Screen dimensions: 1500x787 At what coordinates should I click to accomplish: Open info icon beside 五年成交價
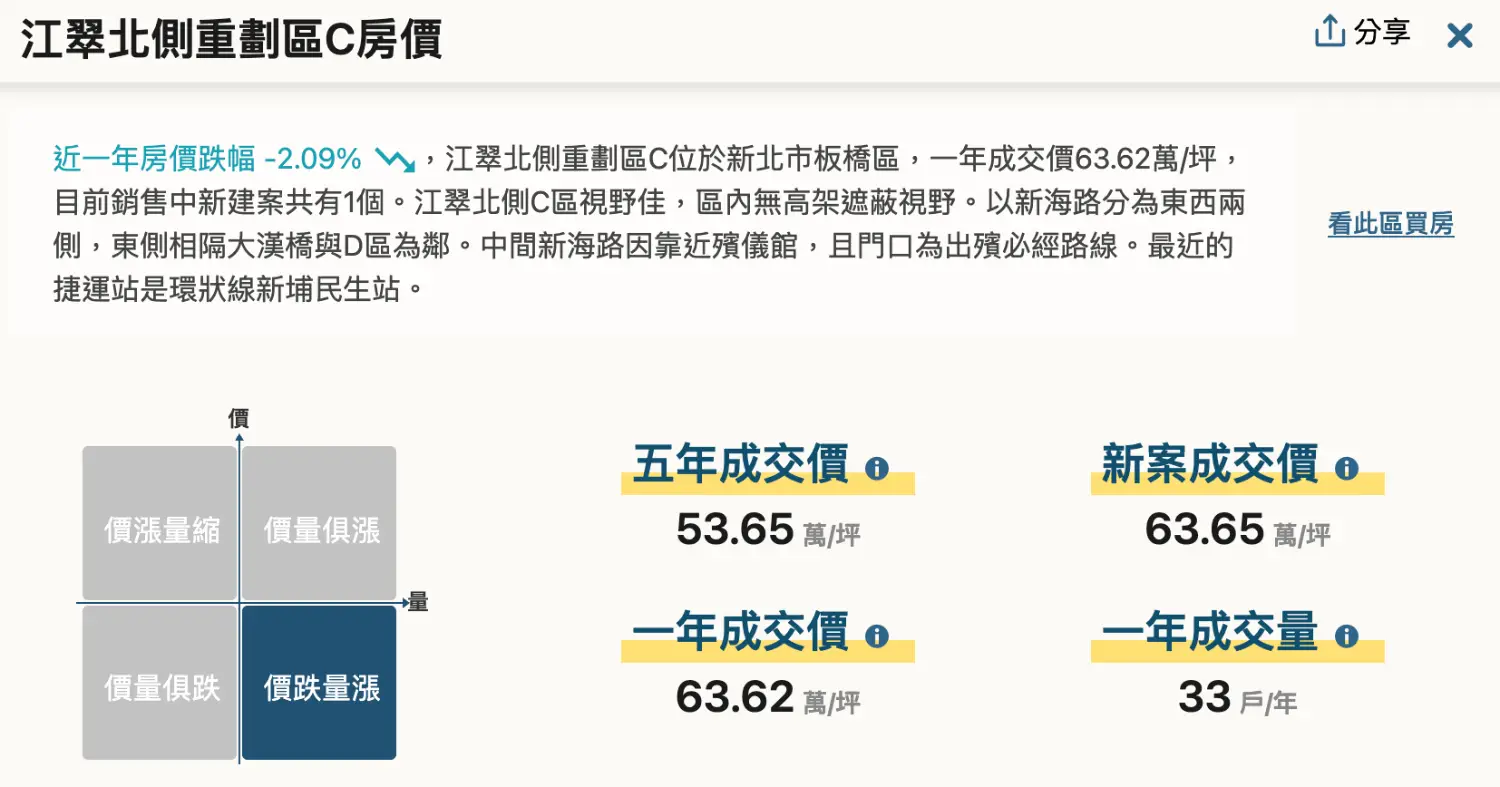[x=877, y=467]
